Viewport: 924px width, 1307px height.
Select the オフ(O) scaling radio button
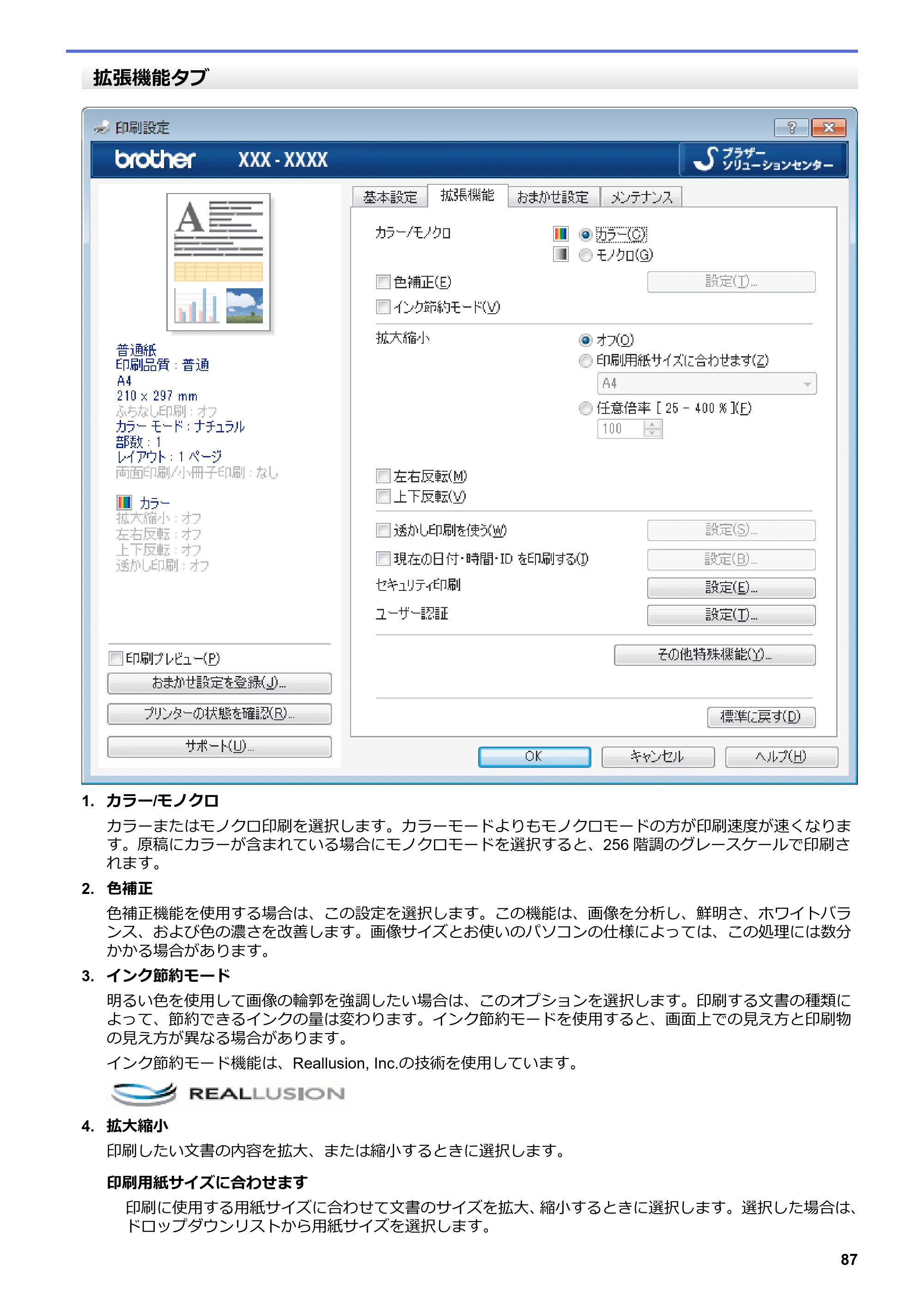pos(585,340)
